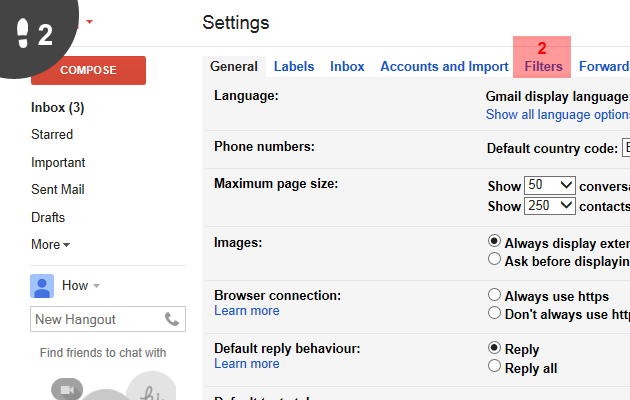The height and width of the screenshot is (400, 630).
Task: Click the video camera hangout bubble
Action: pos(67,389)
